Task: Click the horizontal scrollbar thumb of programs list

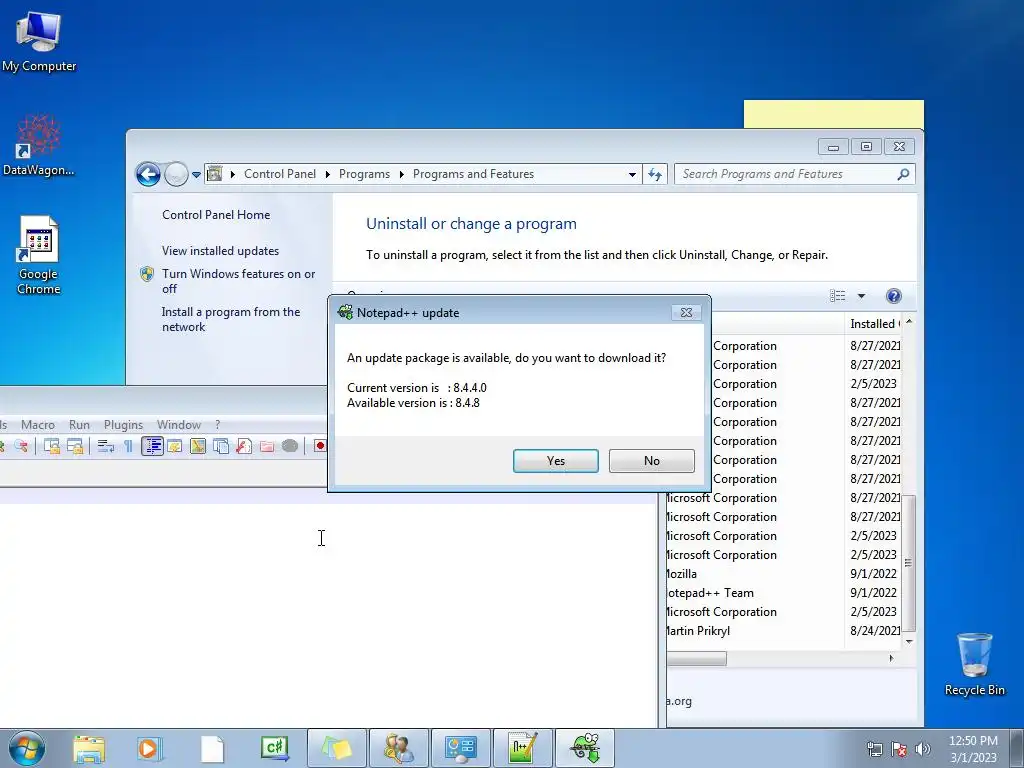Action: tap(696, 659)
